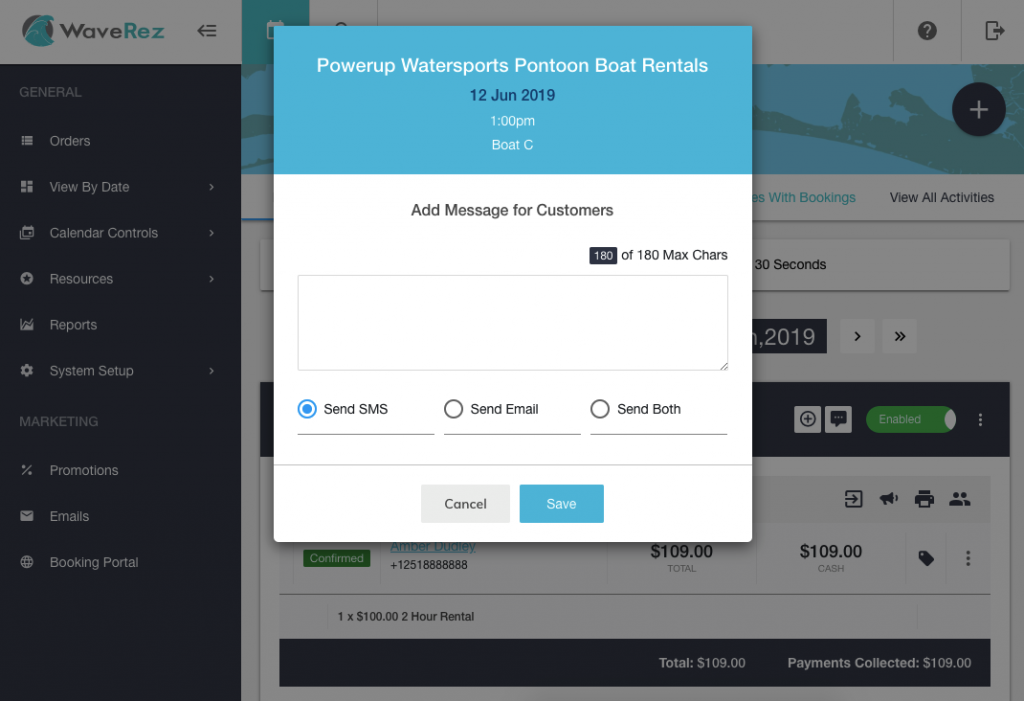Expand the View By Date menu

(120, 187)
